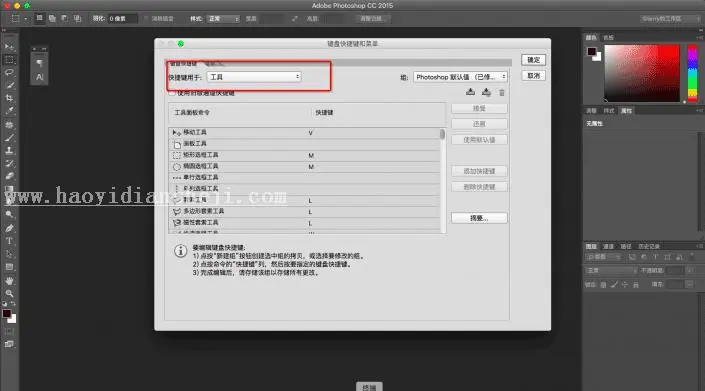This screenshot has width=705, height=391.
Task: Click the 使用默认值 button
Action: tap(479, 140)
